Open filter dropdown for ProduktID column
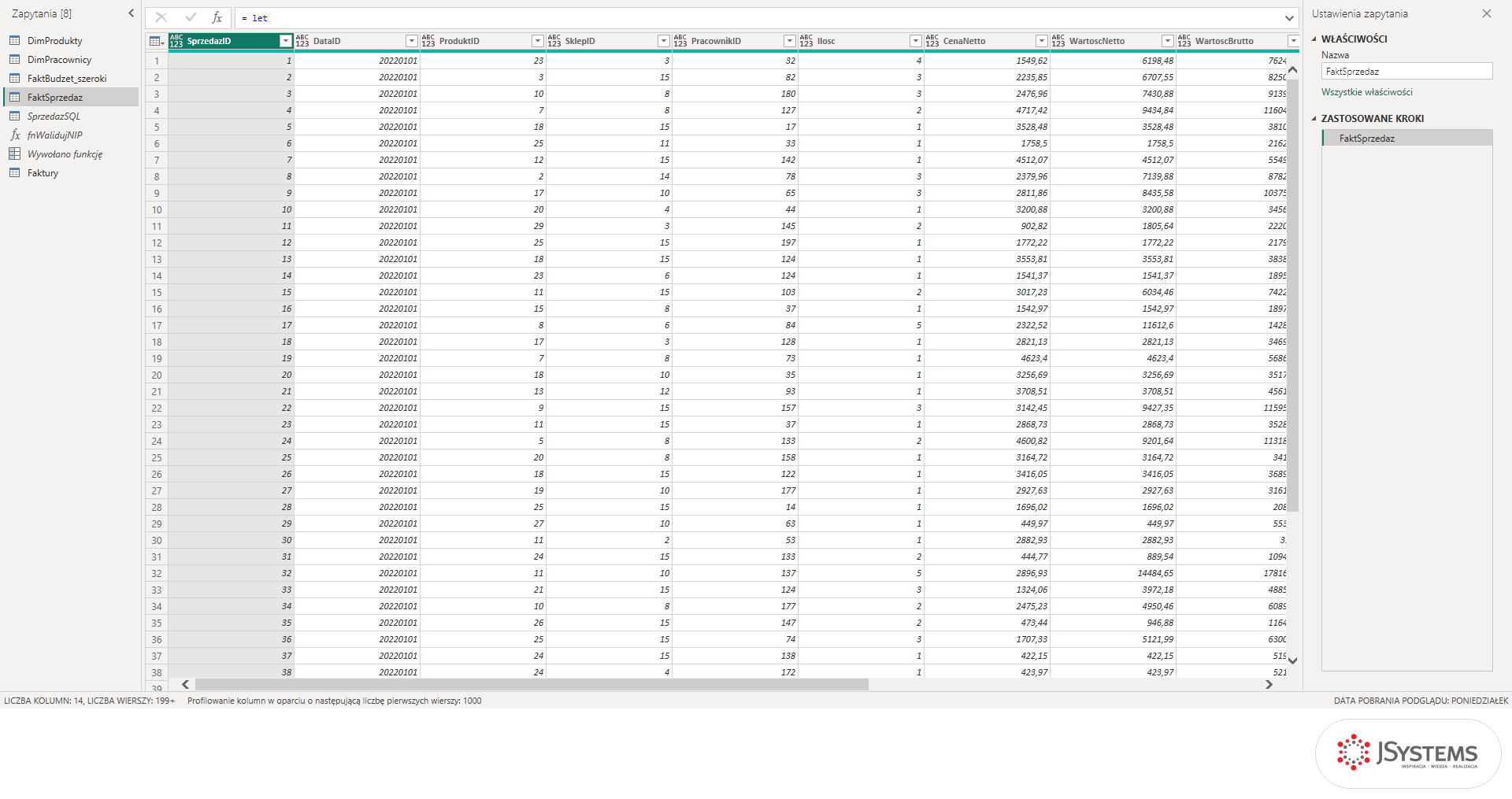This screenshot has height=799, width=1512. tap(537, 41)
